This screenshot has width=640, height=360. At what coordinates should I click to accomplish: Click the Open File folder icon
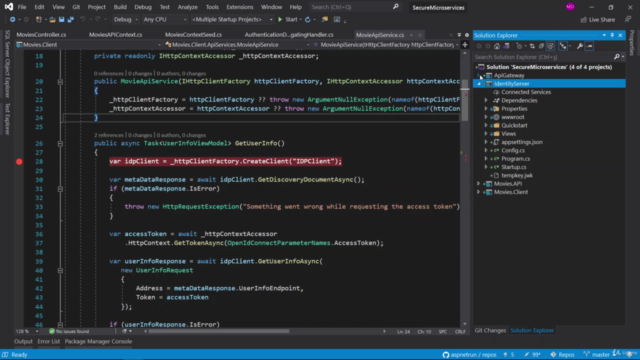(x=52, y=20)
